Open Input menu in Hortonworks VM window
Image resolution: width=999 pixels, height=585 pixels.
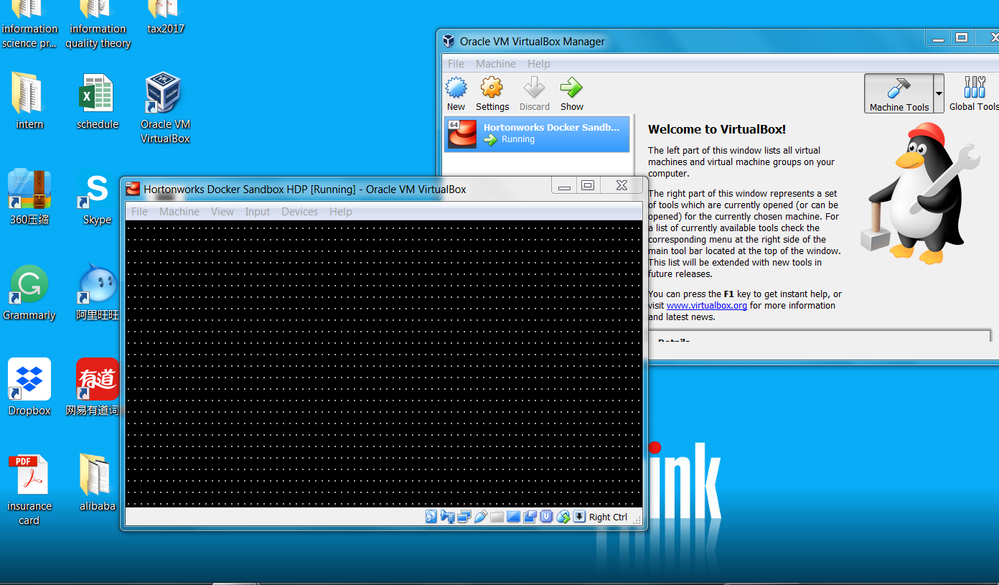pos(257,212)
